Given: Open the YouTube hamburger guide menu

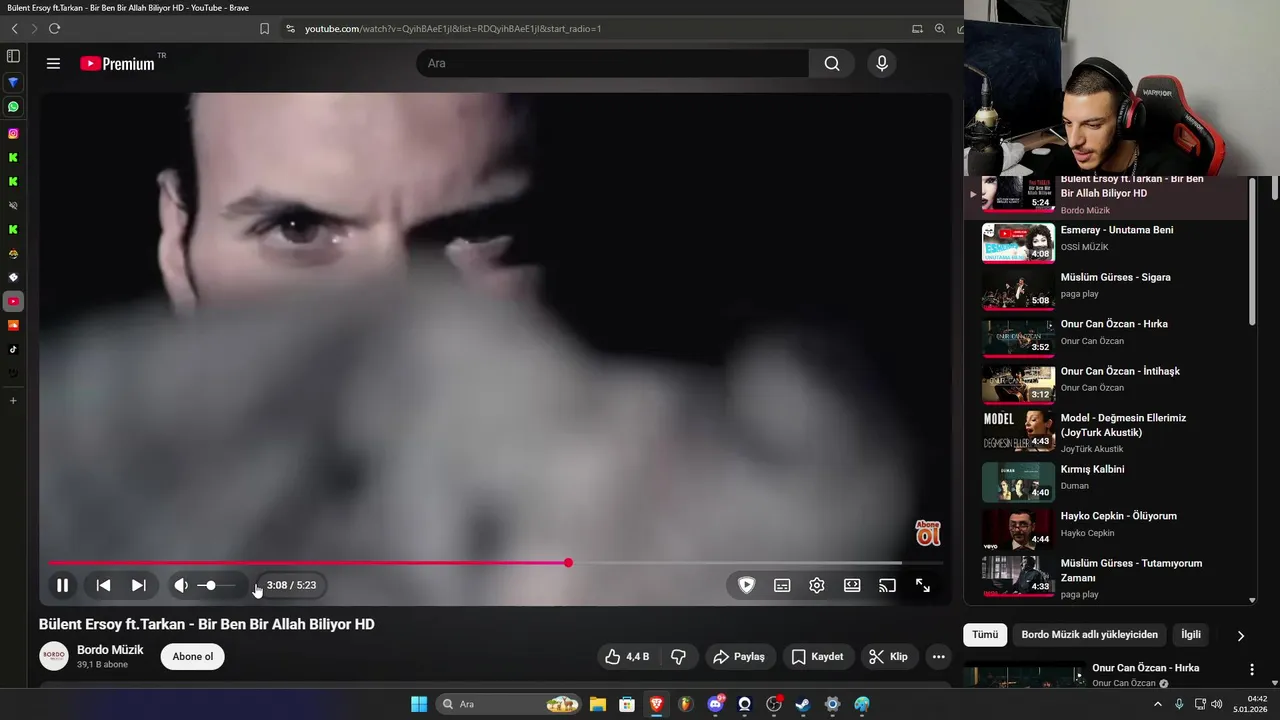Looking at the screenshot, I should pyautogui.click(x=53, y=63).
